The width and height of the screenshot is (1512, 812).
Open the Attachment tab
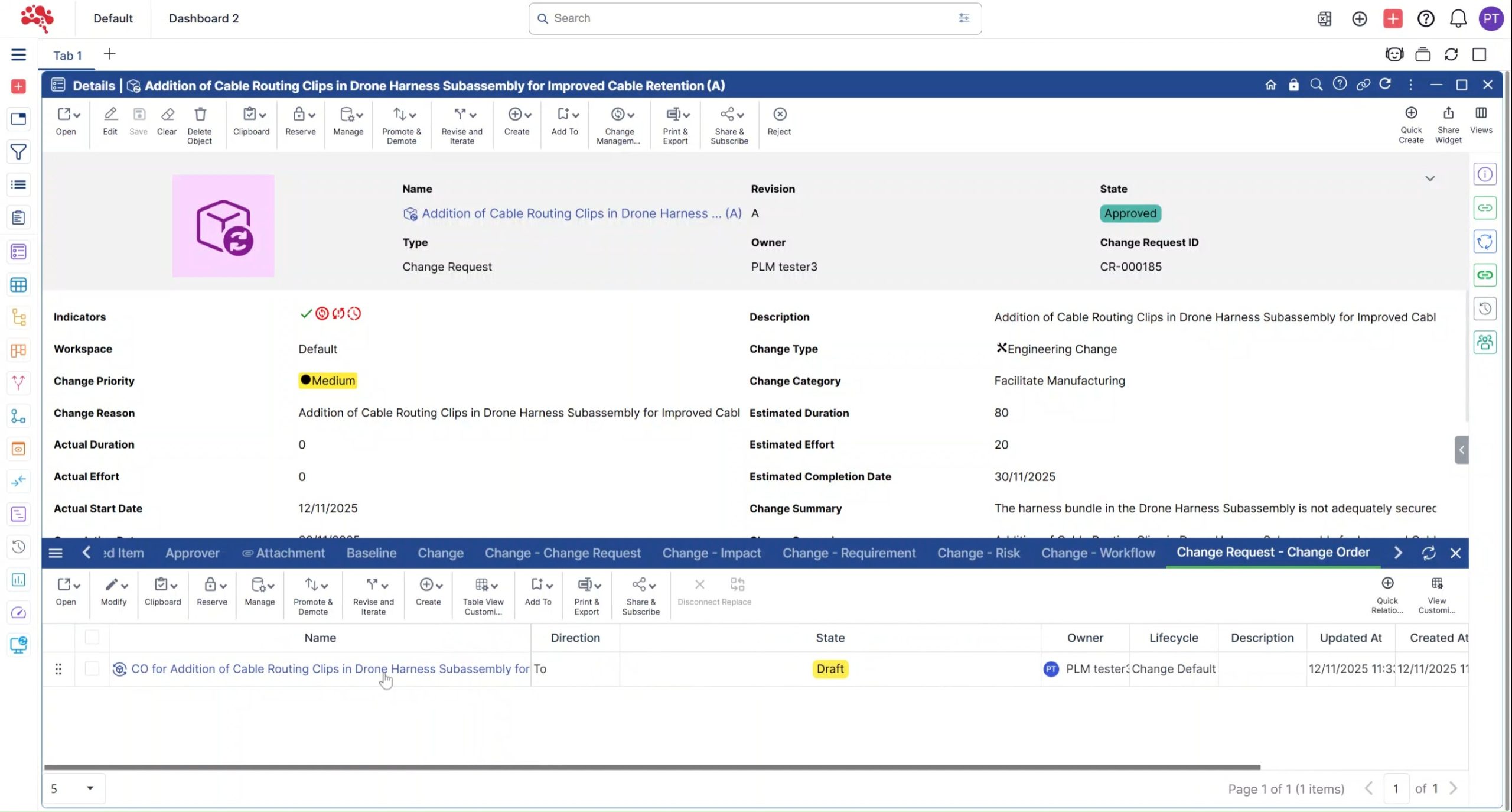(x=290, y=553)
